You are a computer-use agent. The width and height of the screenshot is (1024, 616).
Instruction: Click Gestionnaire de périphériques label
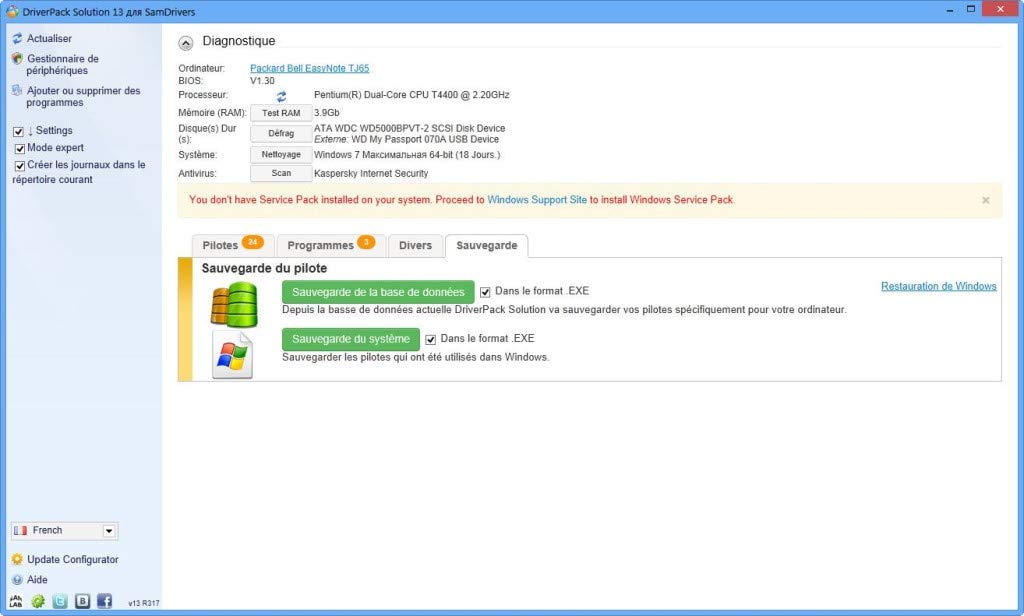(62, 65)
